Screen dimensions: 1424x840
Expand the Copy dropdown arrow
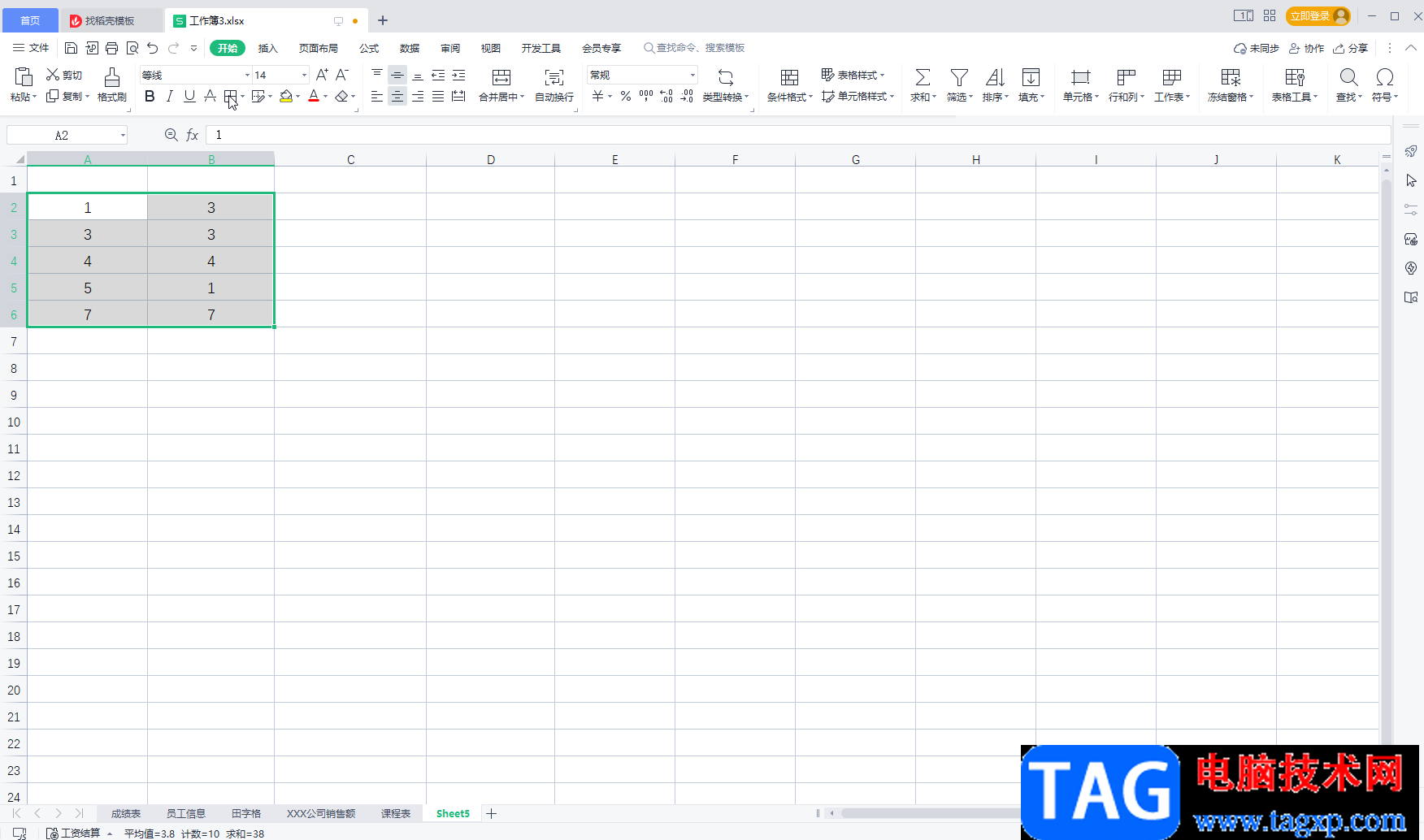pyautogui.click(x=87, y=97)
